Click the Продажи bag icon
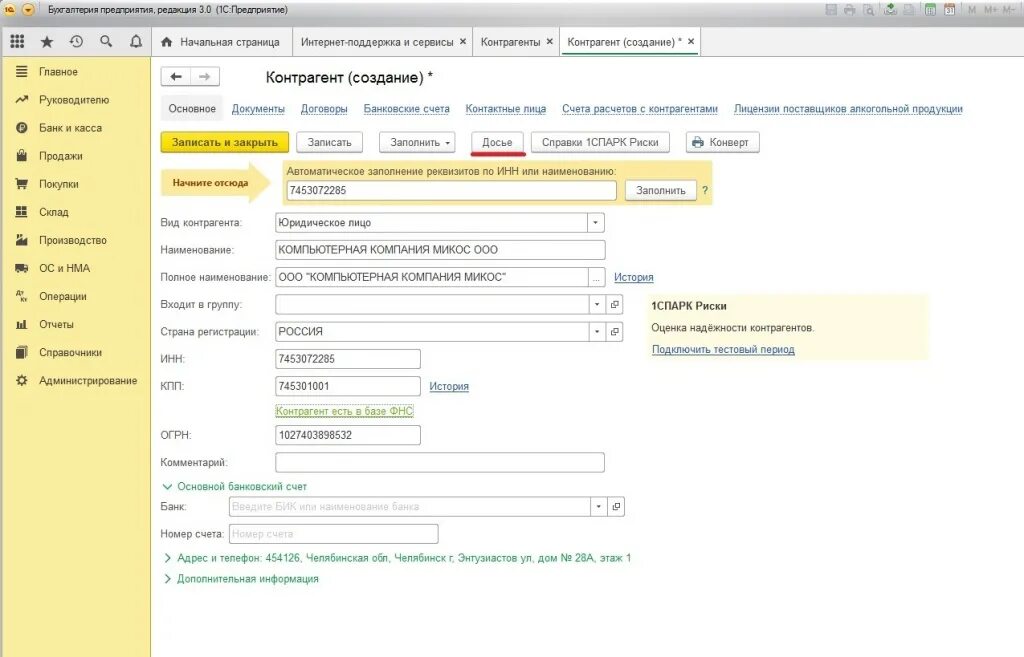 (22, 155)
